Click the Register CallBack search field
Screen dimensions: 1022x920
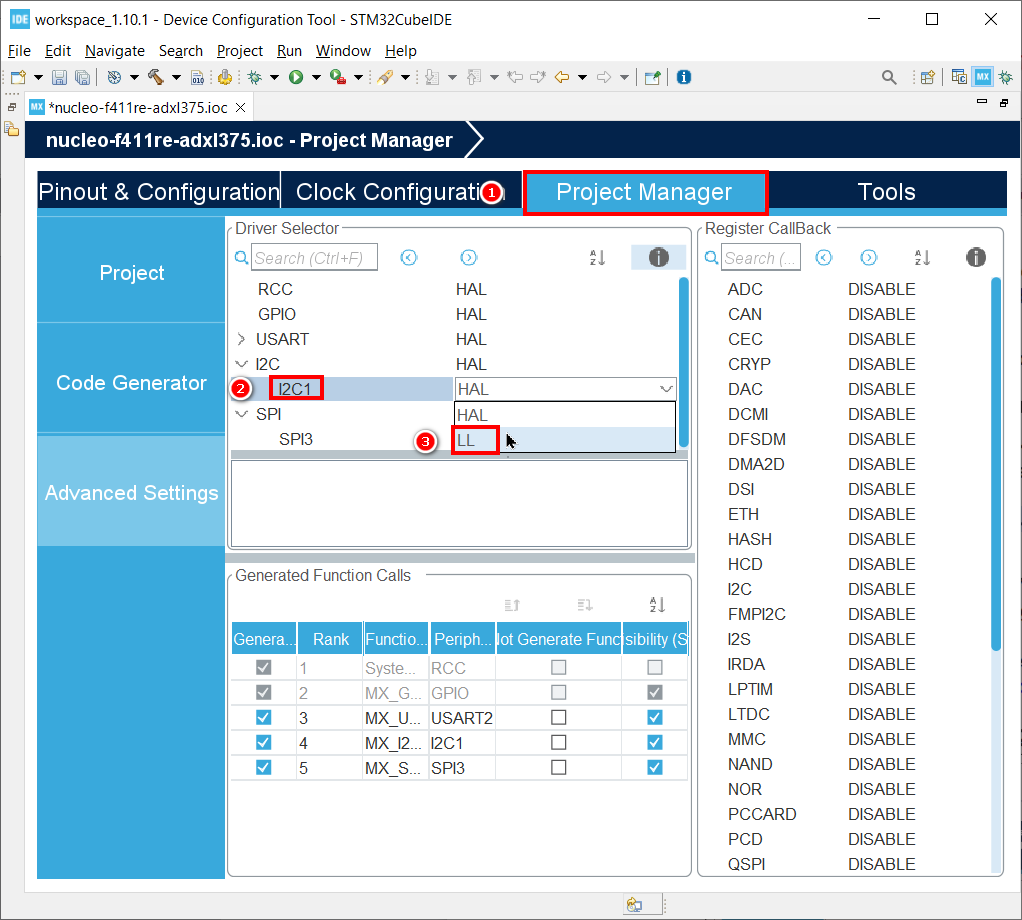tap(761, 257)
